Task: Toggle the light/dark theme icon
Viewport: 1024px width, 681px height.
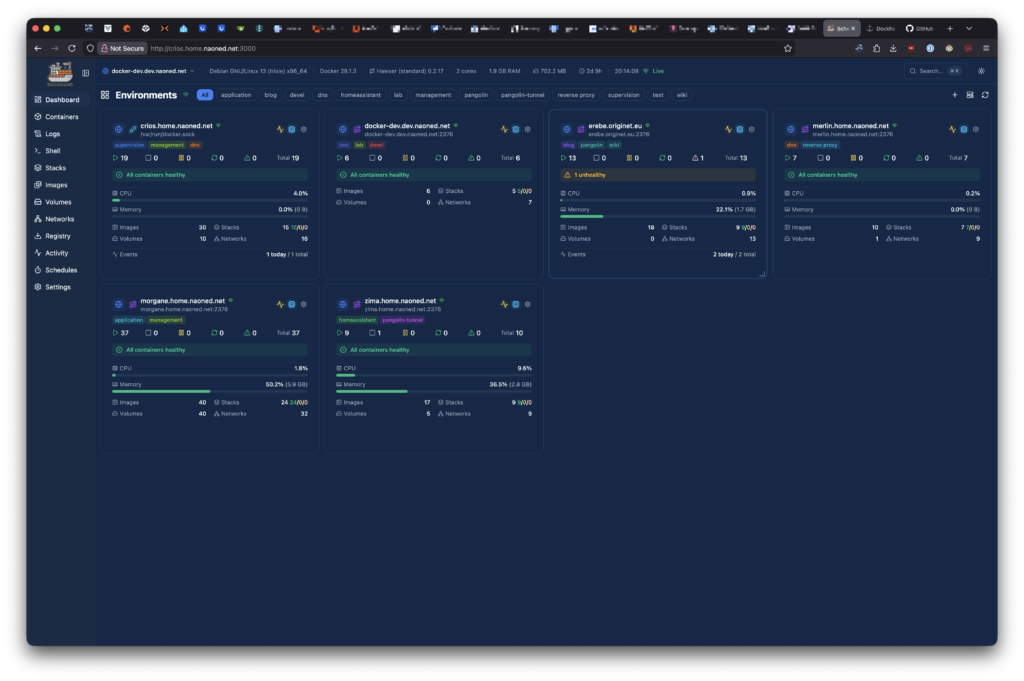Action: pos(981,71)
